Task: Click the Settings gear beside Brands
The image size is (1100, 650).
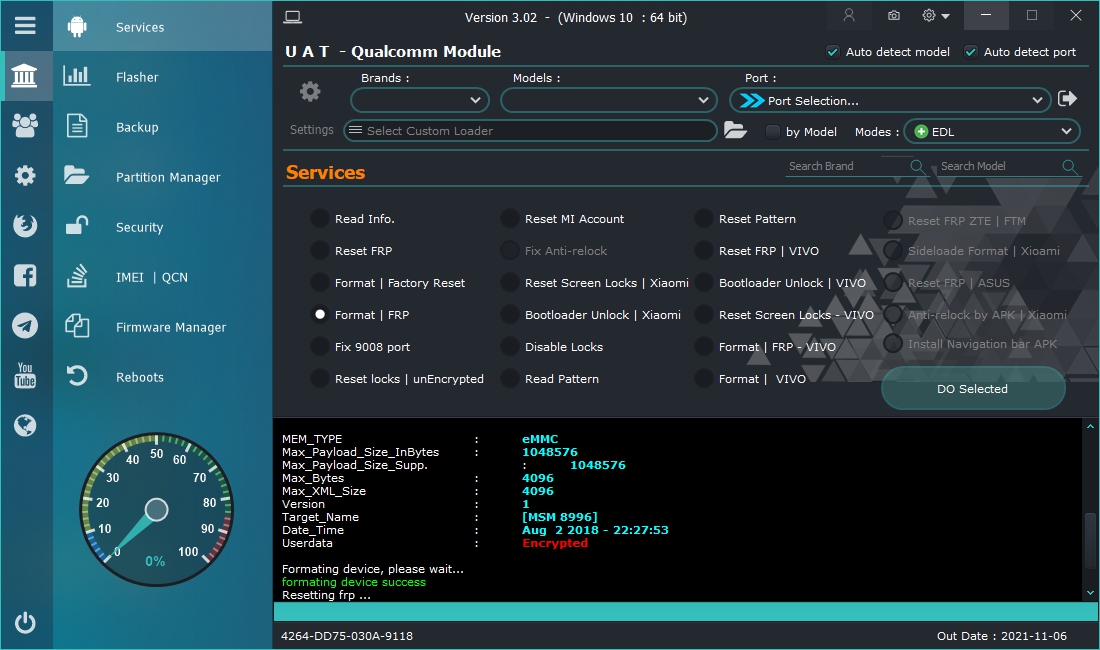Action: [x=310, y=91]
